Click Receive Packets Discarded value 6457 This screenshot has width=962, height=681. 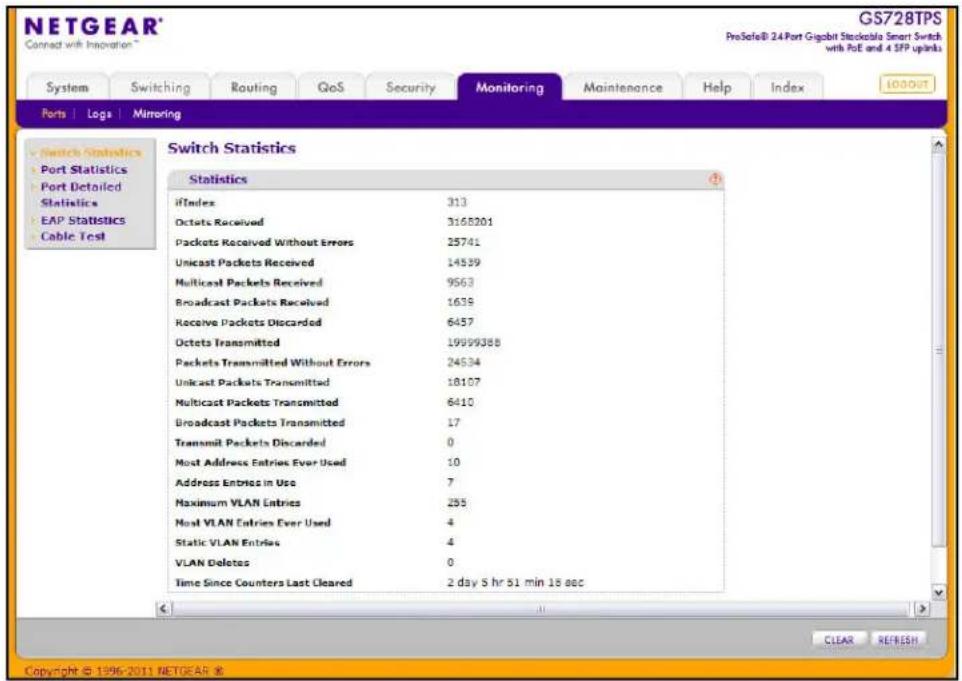coord(460,322)
